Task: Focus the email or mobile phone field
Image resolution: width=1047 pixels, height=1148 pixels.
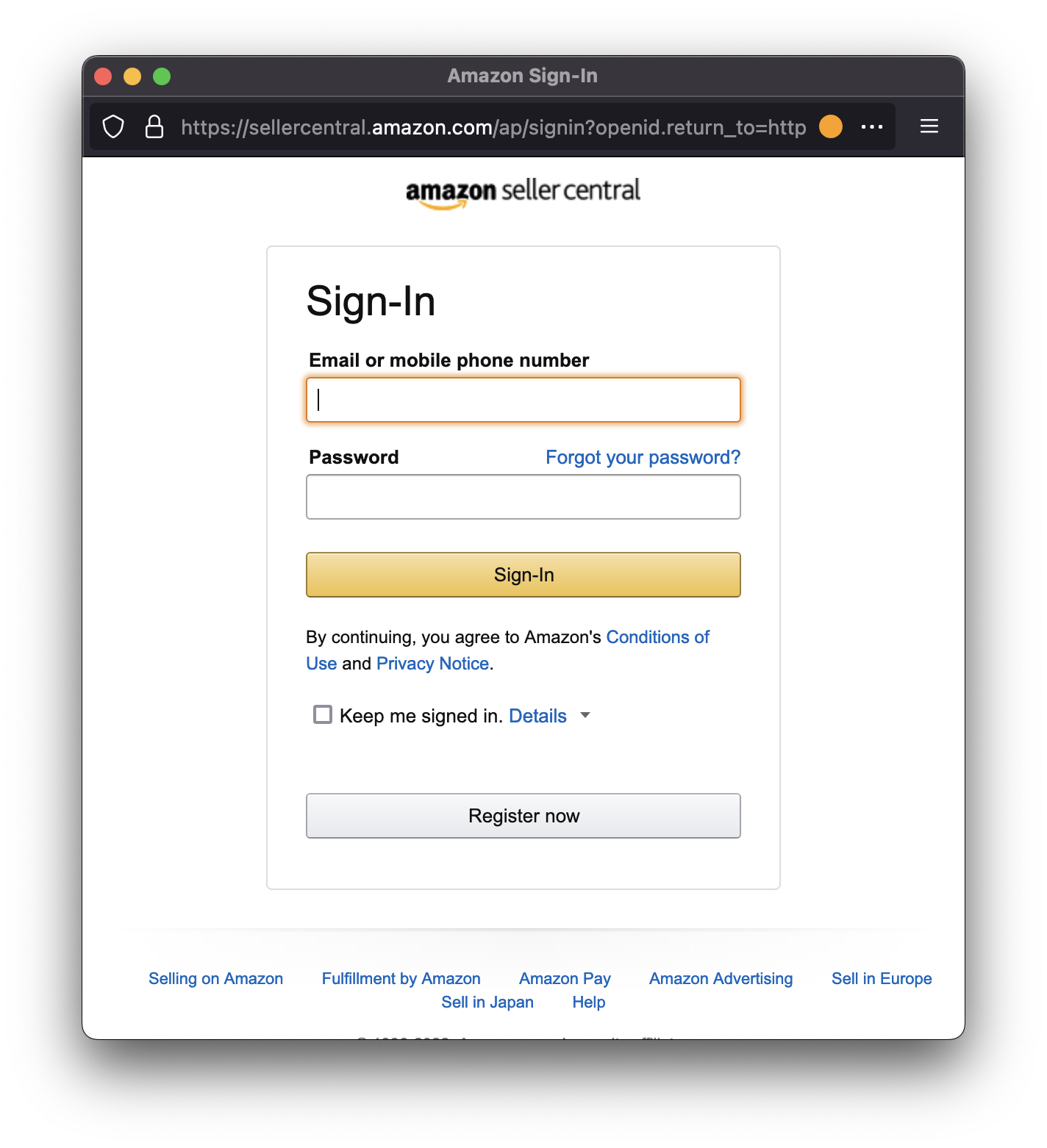Action: (523, 400)
